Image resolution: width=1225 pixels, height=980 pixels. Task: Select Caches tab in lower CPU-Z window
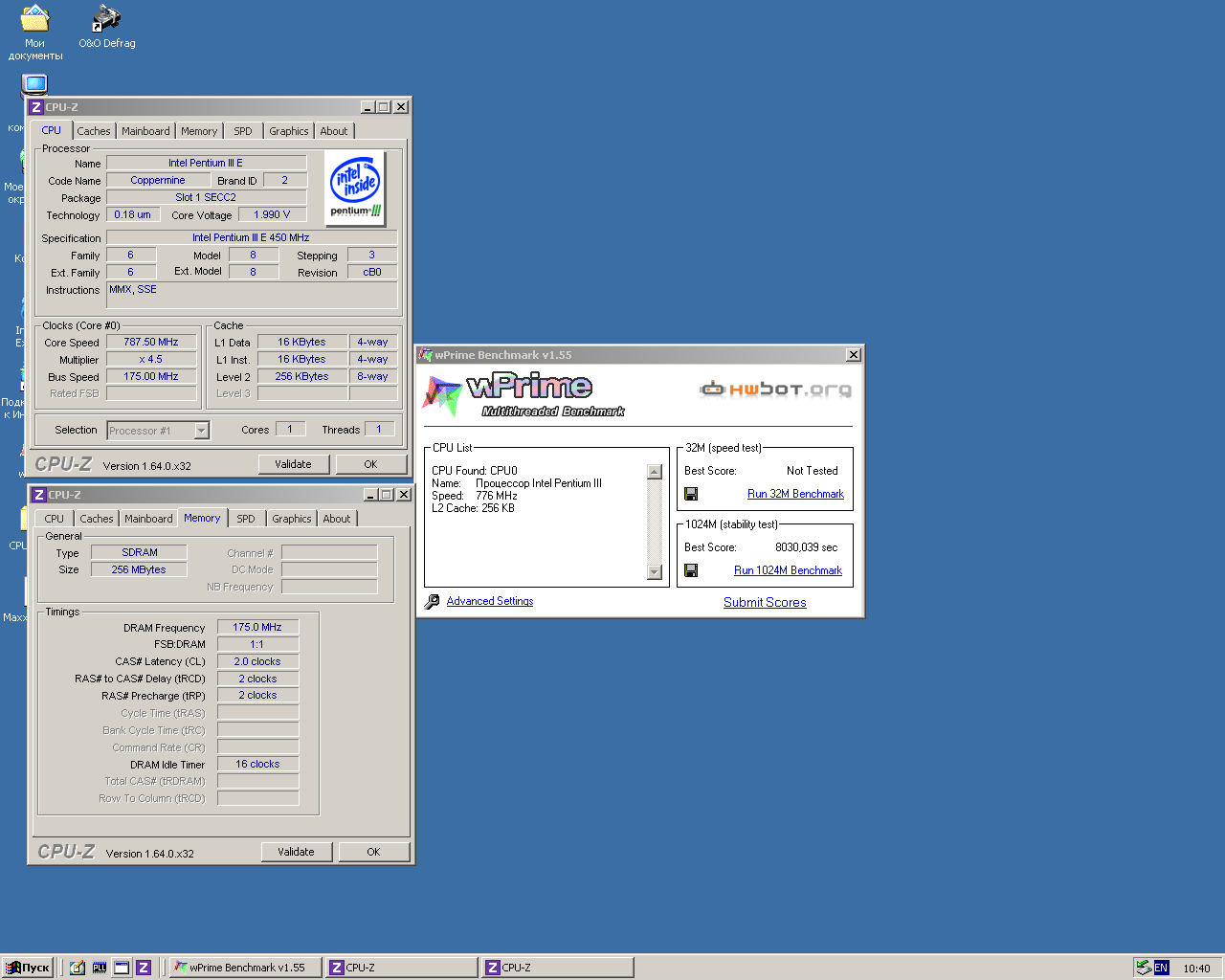tap(97, 519)
